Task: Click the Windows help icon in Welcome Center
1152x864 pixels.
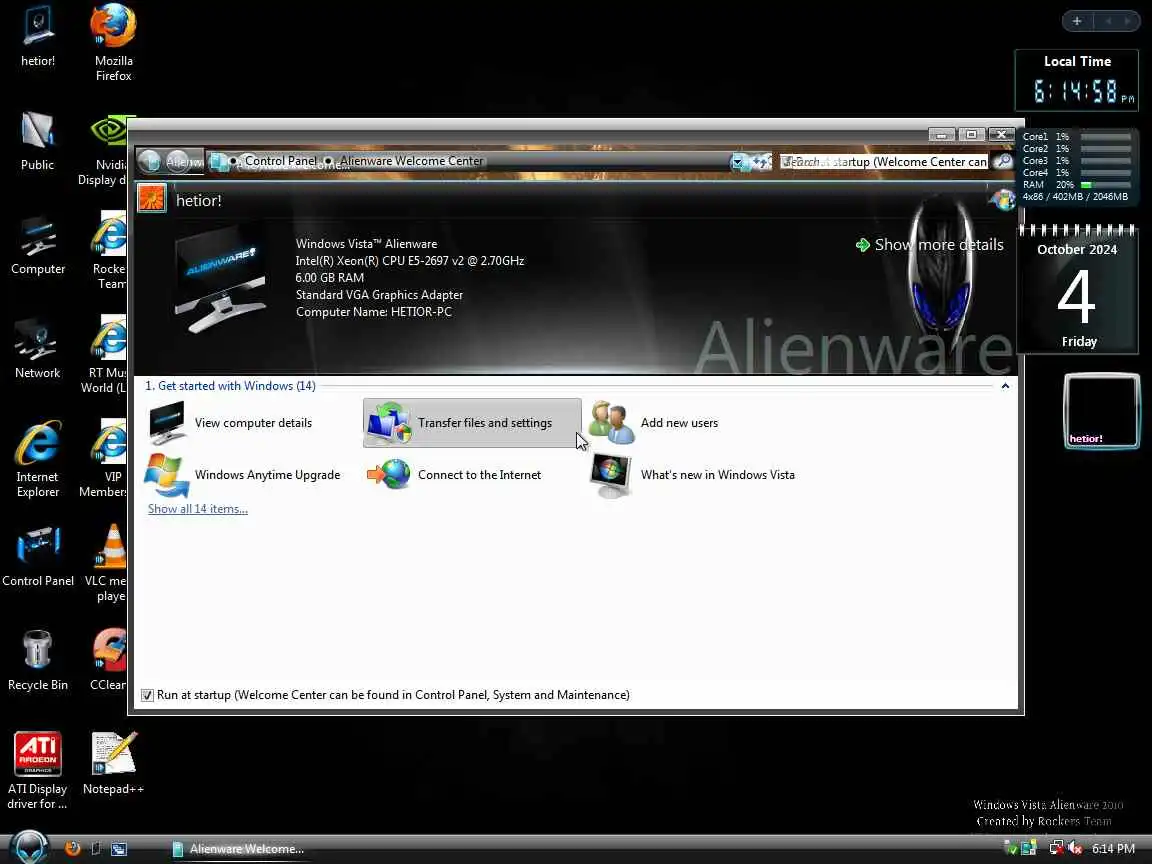Action: 1002,199
